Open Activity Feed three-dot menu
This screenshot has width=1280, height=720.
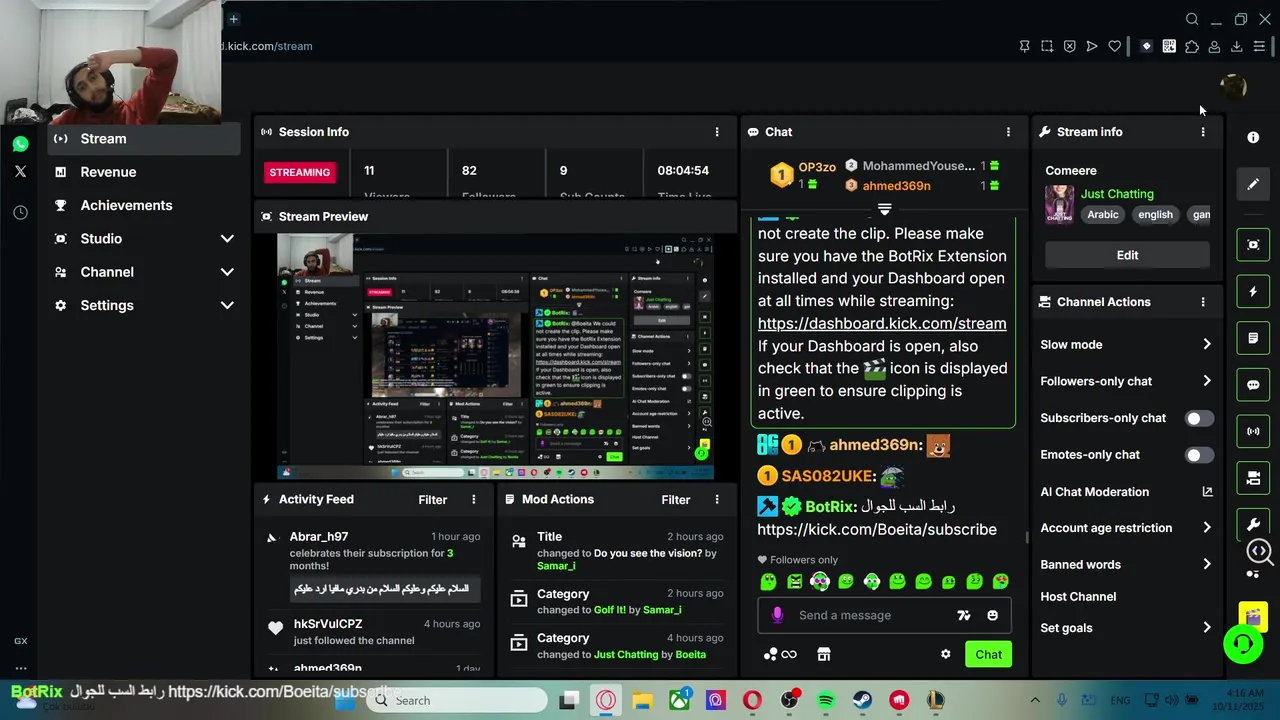click(x=474, y=500)
